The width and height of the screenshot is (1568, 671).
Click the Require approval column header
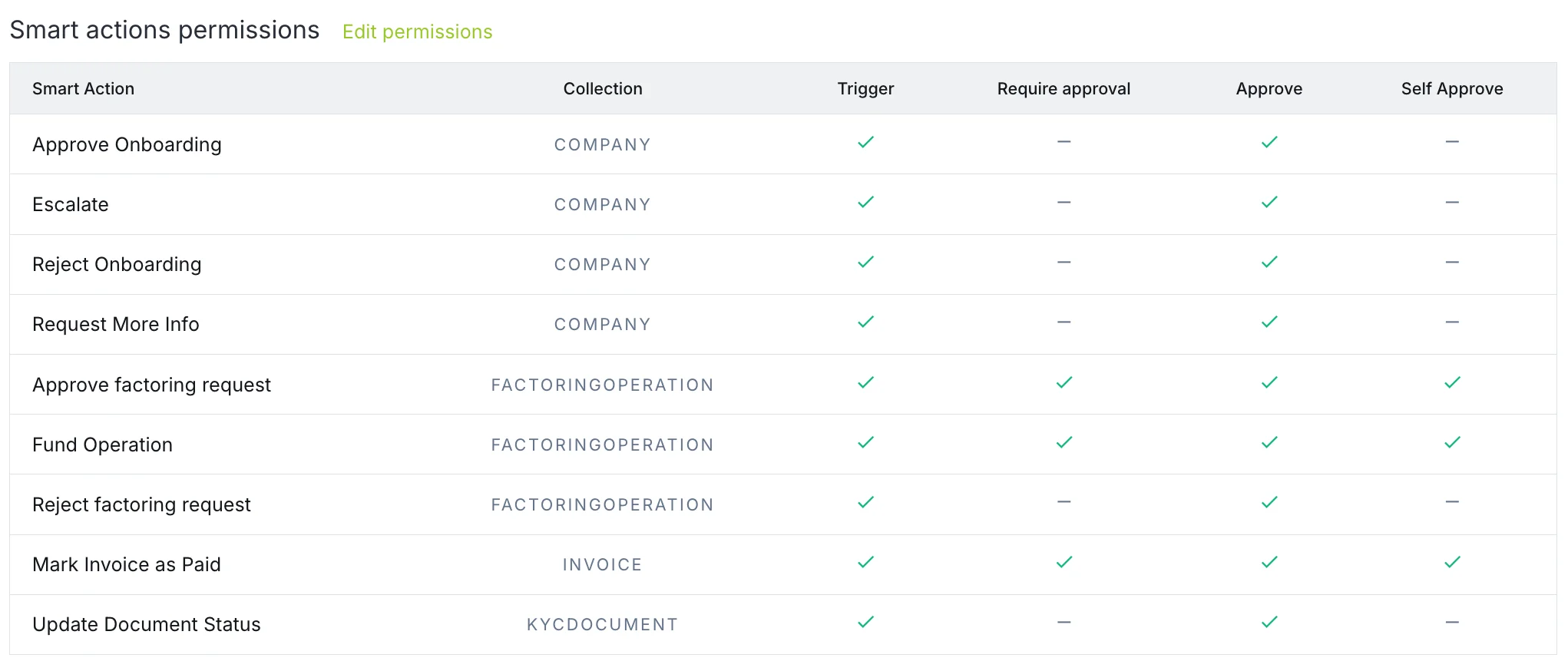point(1064,88)
